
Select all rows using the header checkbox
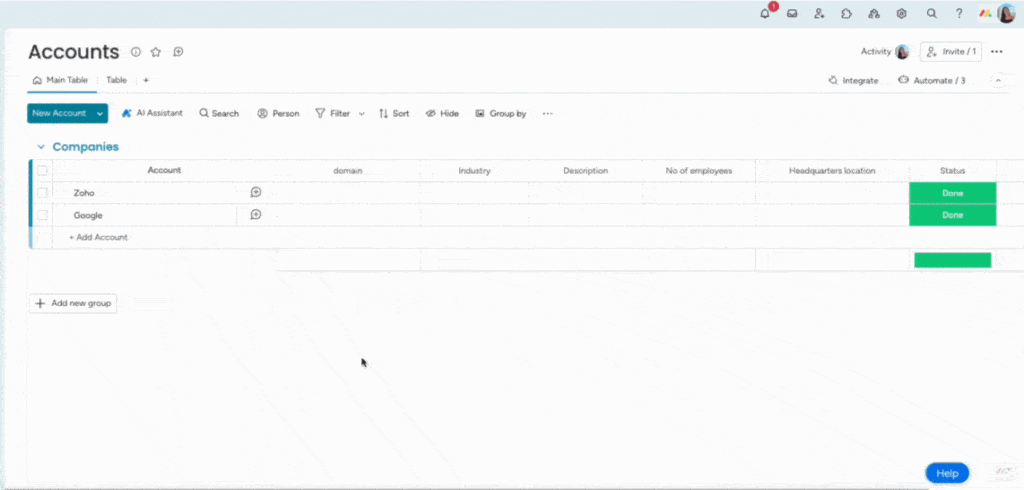click(42, 171)
